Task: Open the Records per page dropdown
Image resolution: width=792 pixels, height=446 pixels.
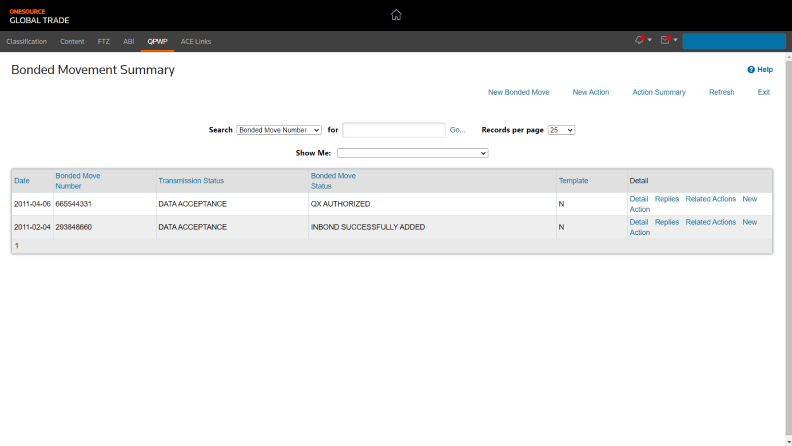Action: [x=561, y=130]
